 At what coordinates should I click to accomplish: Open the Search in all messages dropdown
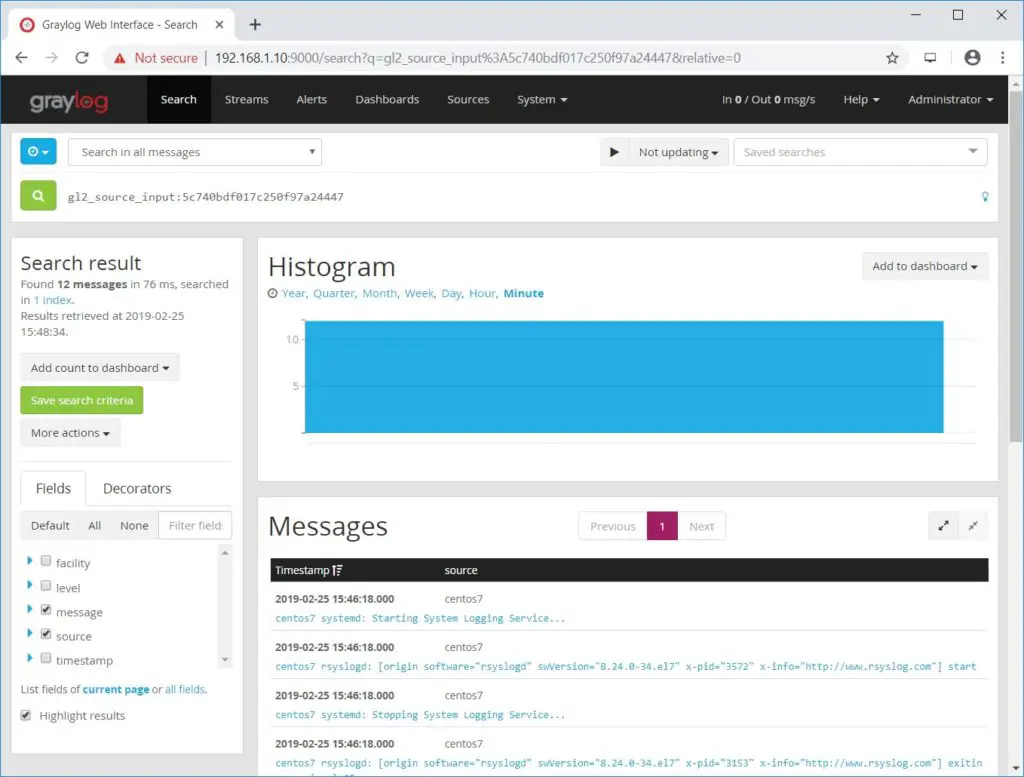coord(195,152)
